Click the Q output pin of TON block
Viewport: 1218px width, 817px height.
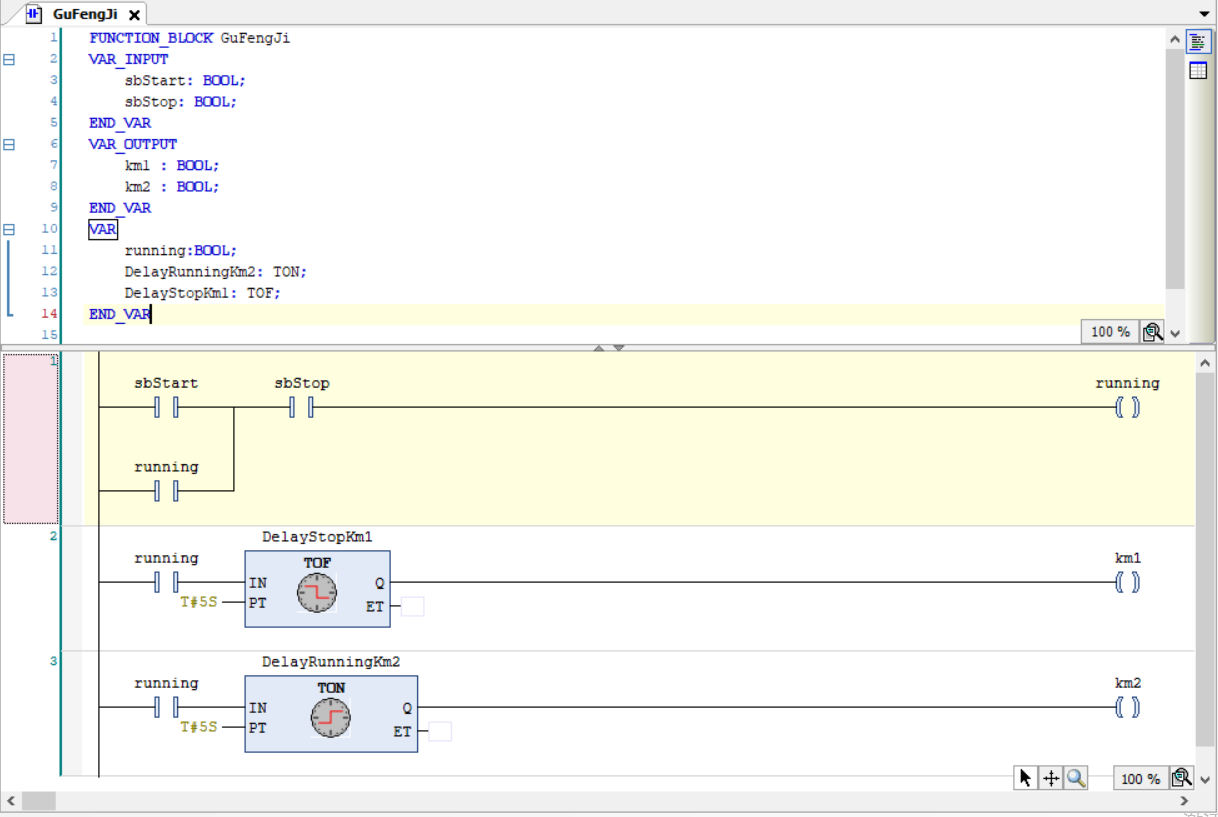click(407, 708)
